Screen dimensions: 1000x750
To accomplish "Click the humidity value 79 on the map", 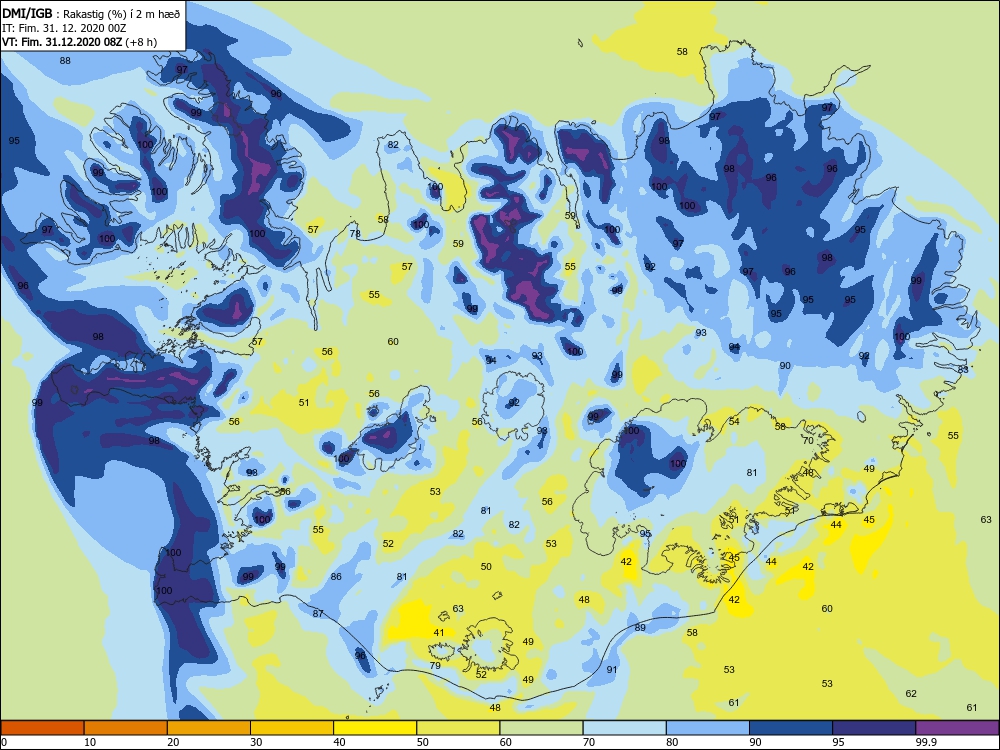I will pos(435,665).
